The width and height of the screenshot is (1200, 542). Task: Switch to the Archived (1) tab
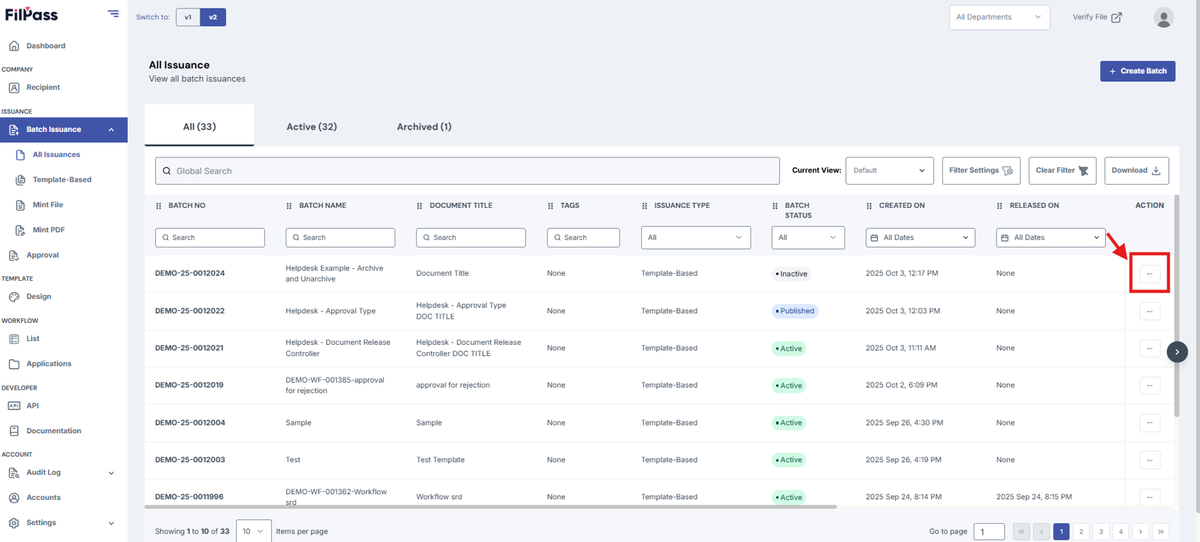coord(424,127)
